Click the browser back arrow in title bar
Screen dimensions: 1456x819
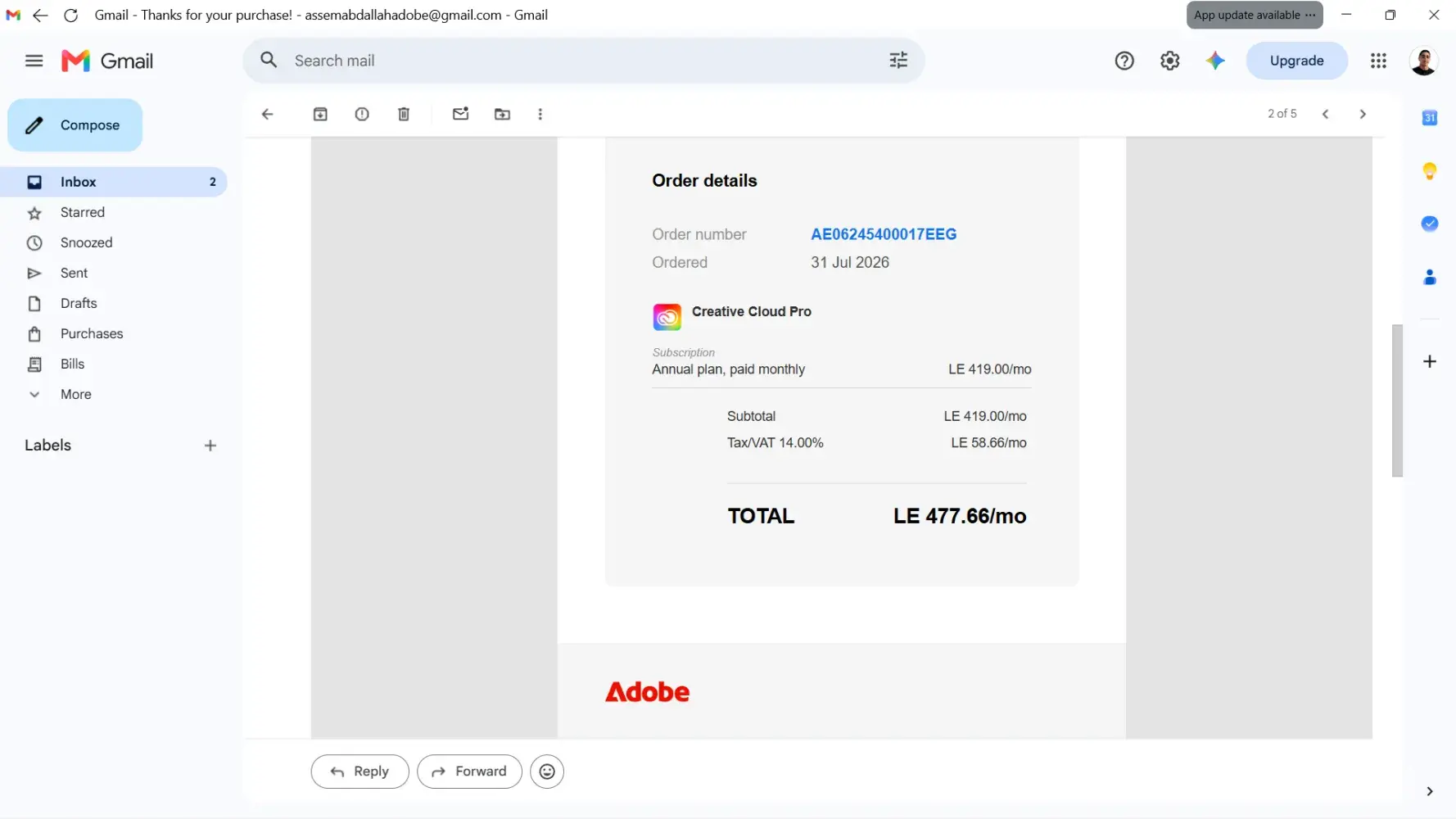point(40,15)
